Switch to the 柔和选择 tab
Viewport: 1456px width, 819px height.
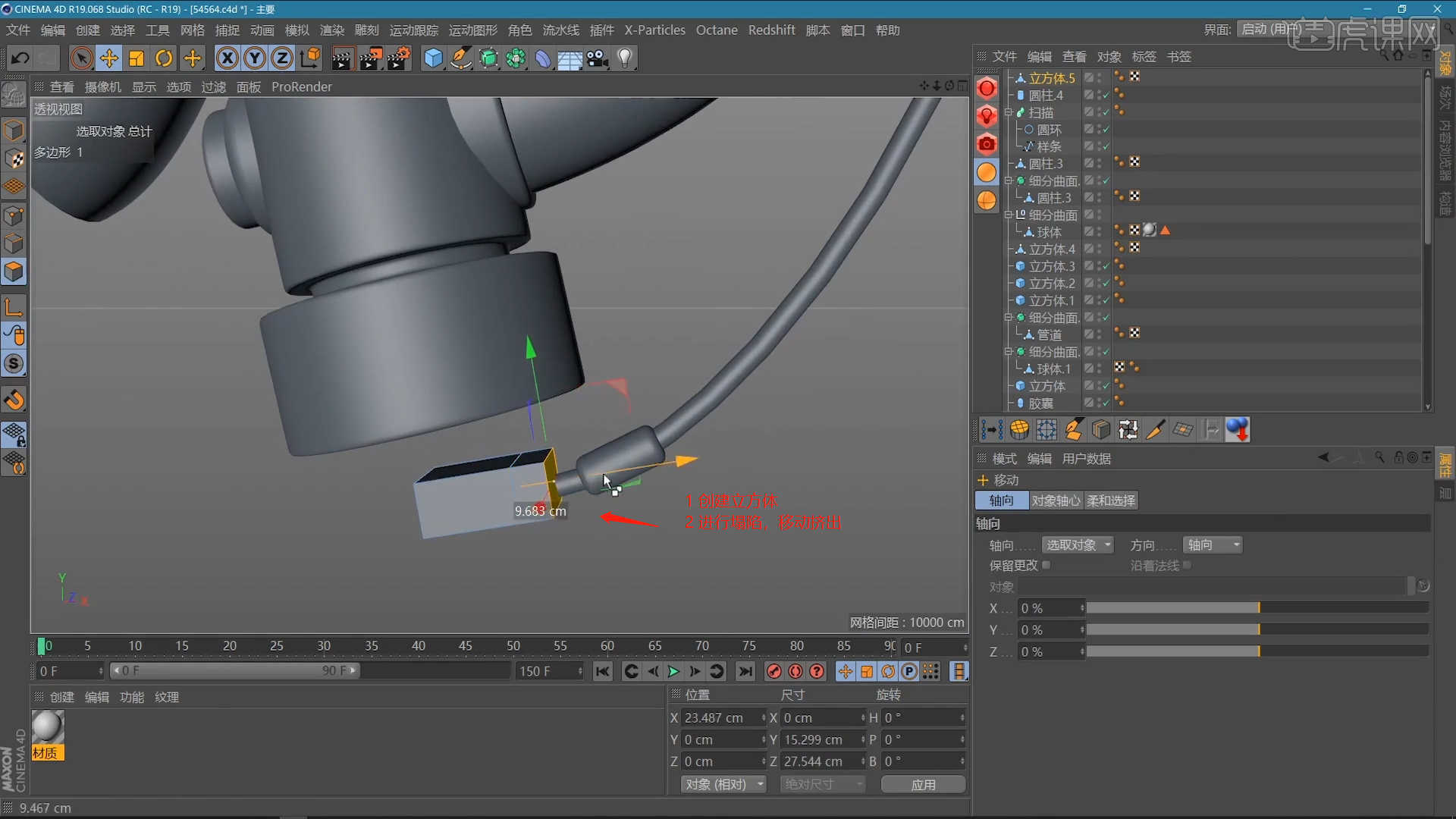click(1110, 500)
